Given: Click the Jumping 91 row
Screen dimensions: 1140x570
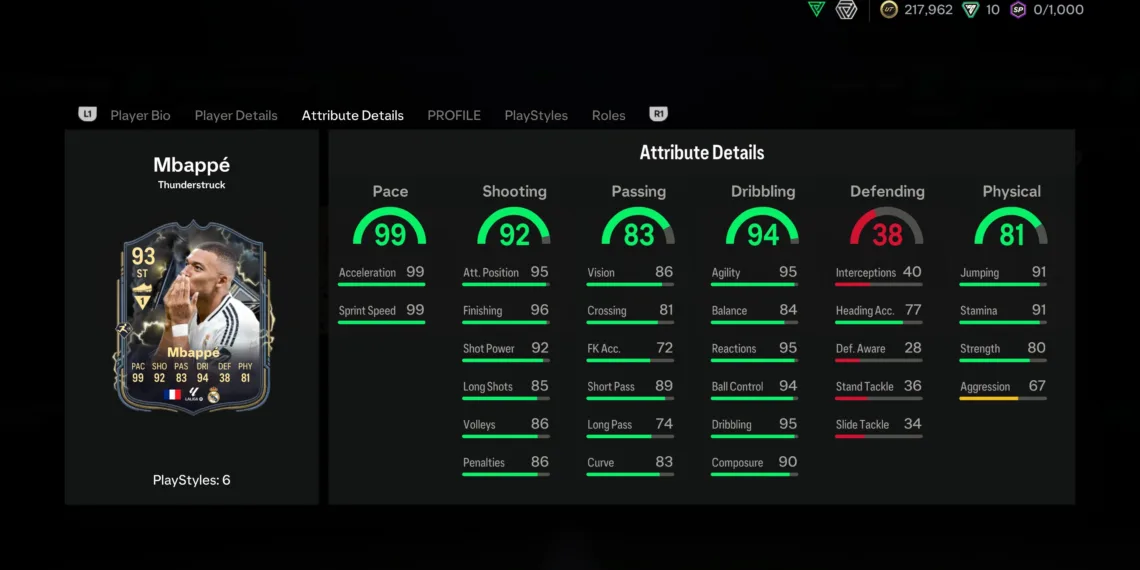Looking at the screenshot, I should coord(1003,275).
